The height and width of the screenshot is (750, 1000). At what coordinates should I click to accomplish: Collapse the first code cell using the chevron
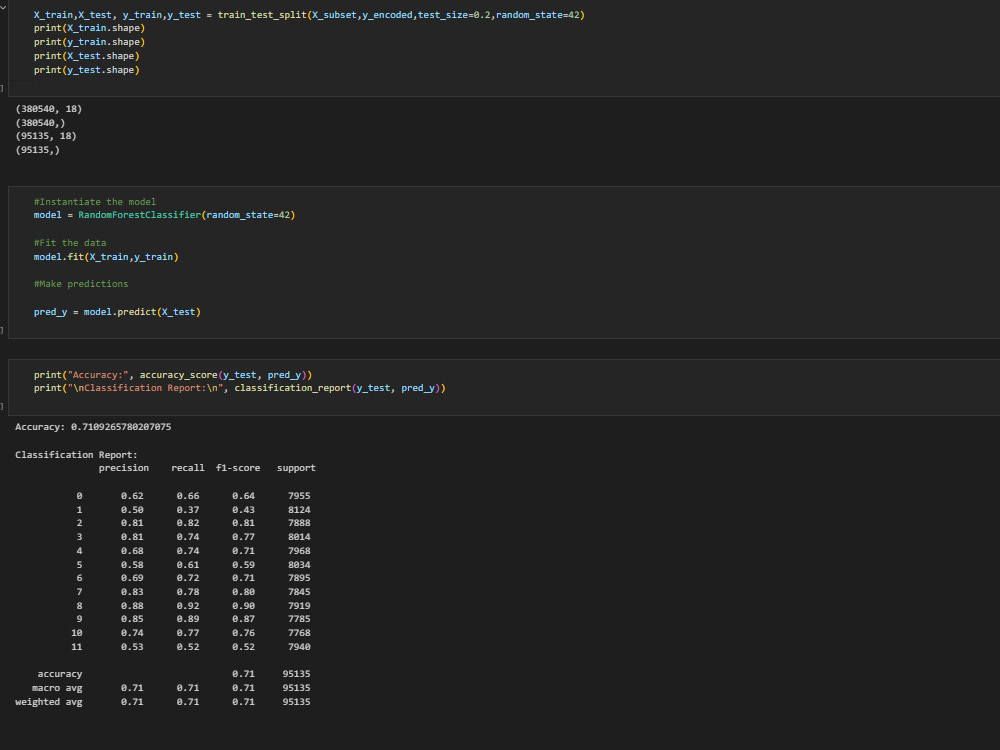tap(3, 6)
